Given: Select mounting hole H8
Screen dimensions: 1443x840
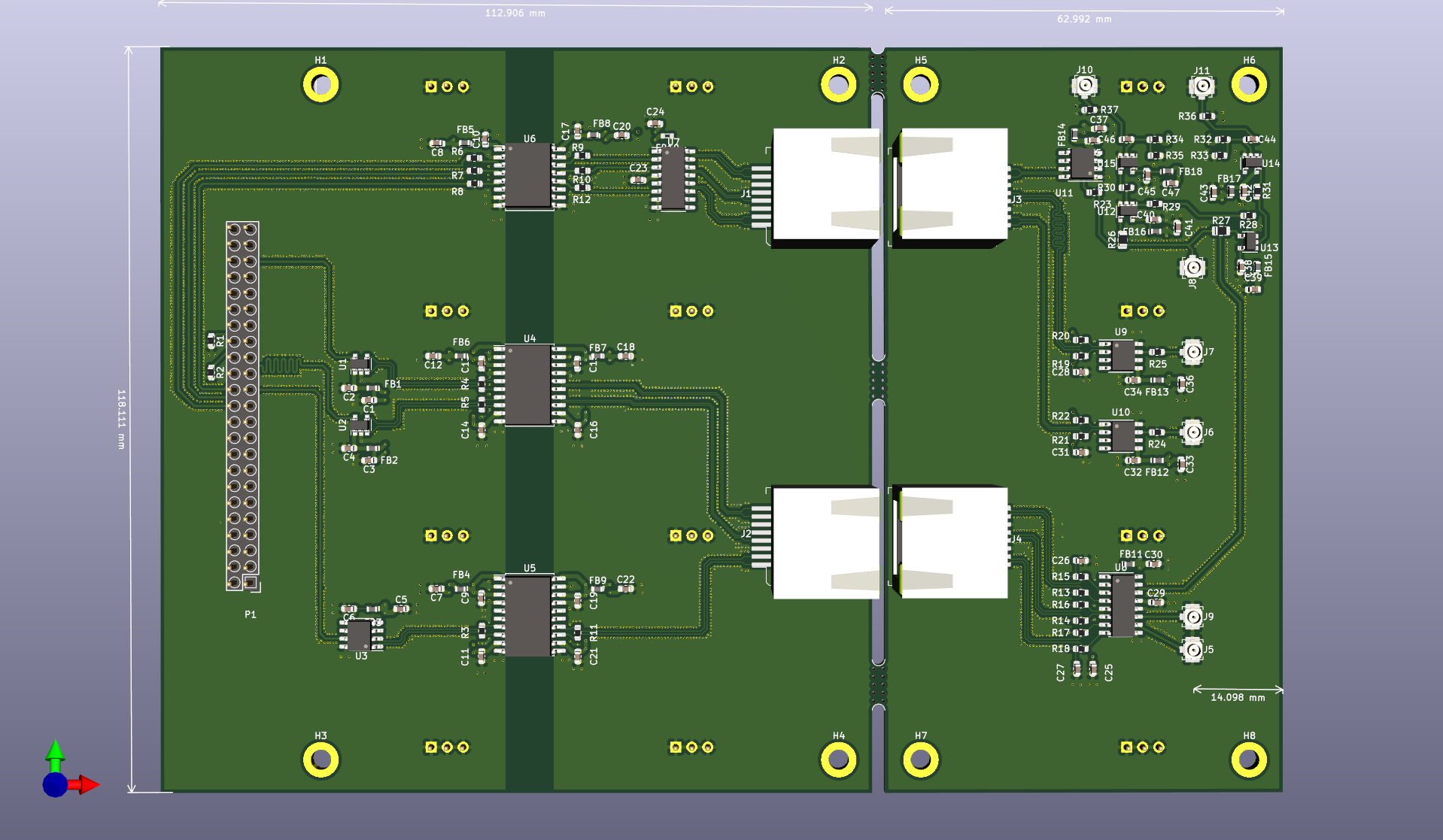Looking at the screenshot, I should tap(1249, 760).
